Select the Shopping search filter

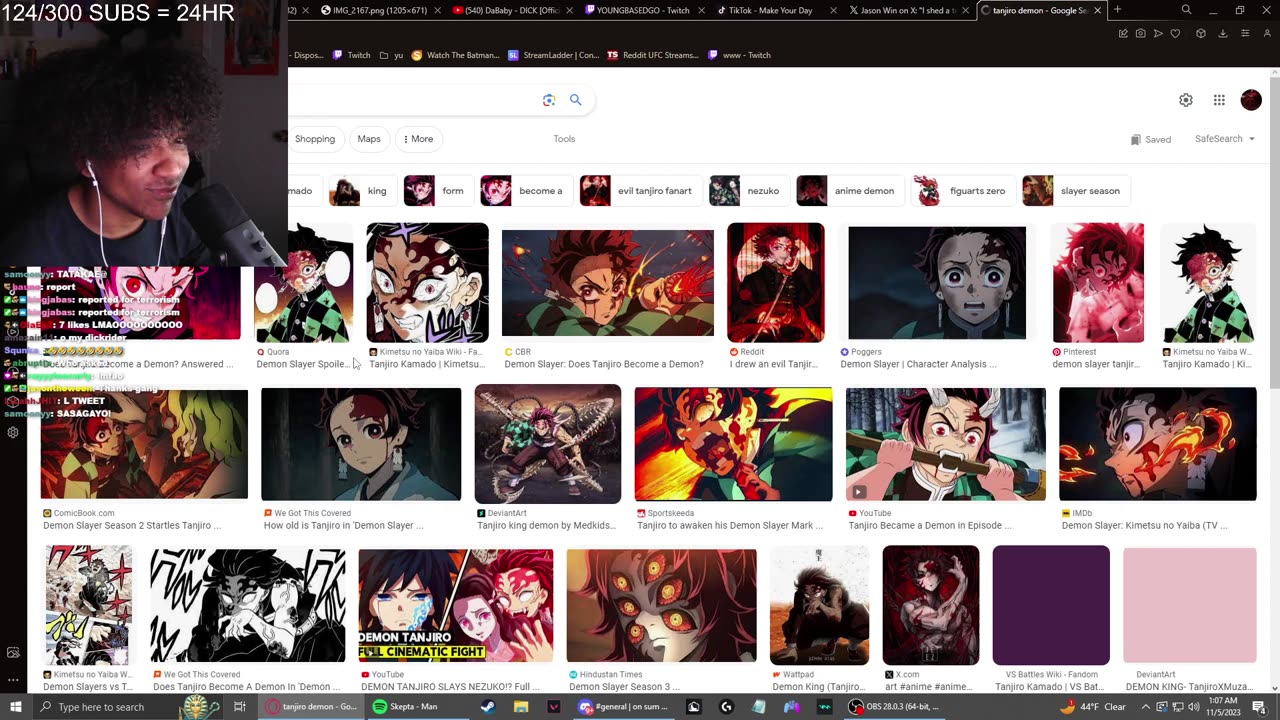315,139
